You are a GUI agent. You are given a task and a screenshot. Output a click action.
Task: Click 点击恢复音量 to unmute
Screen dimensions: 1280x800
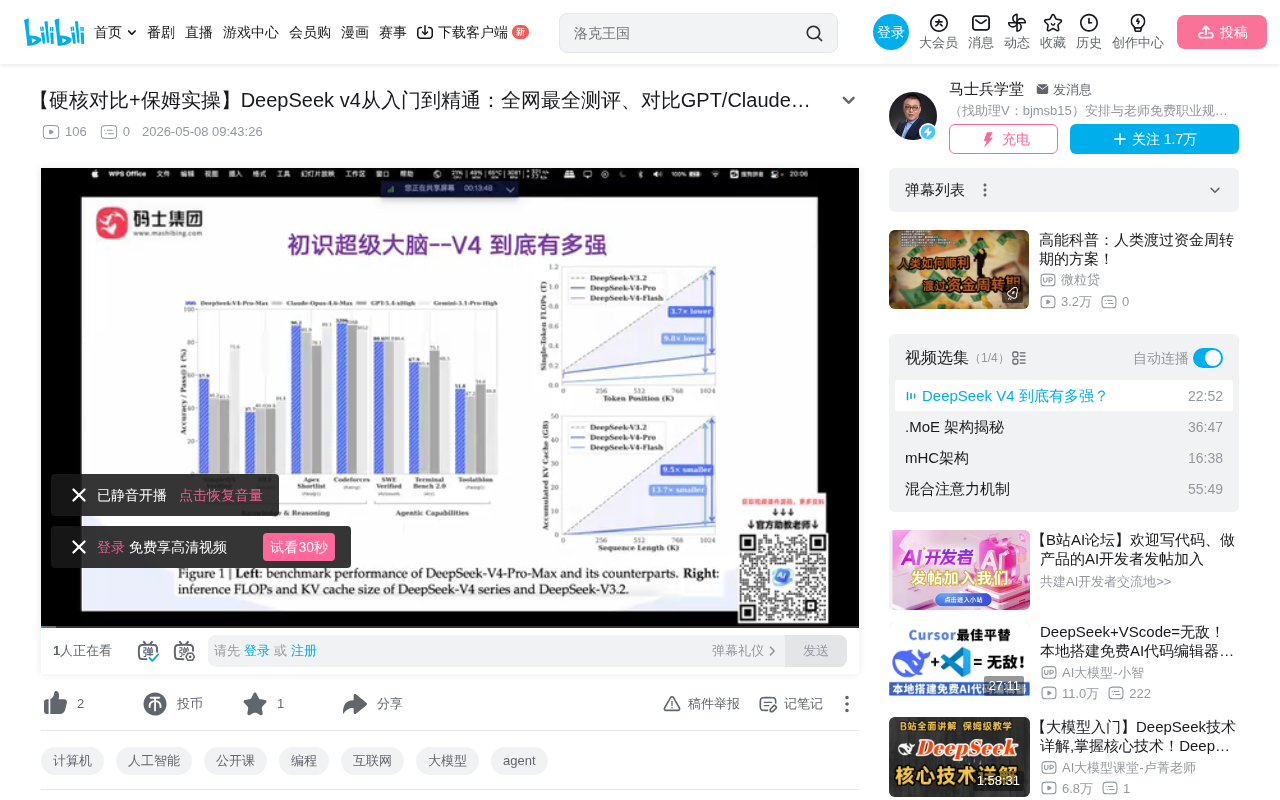coord(221,495)
